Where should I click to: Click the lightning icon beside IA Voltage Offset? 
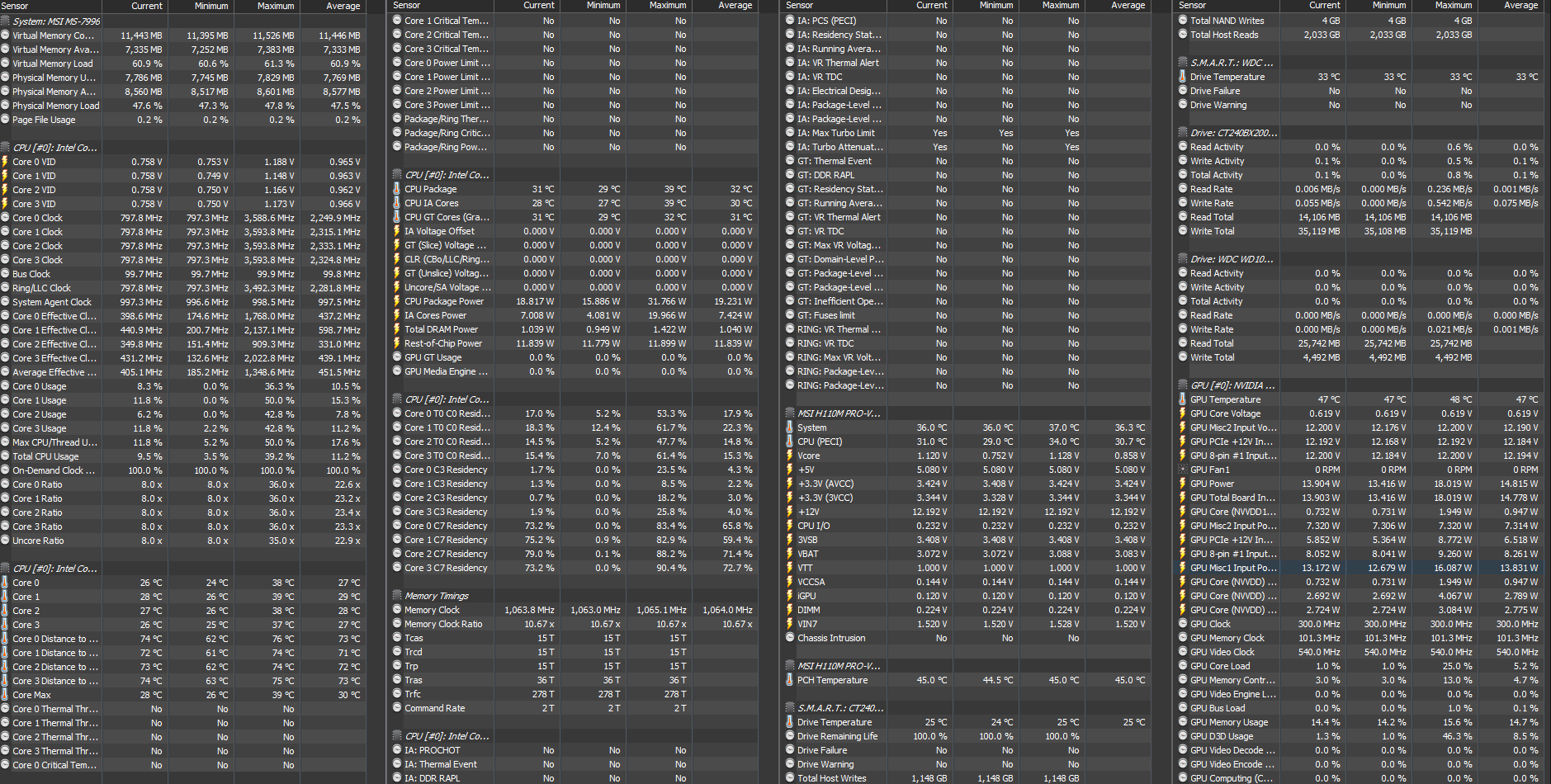397,231
